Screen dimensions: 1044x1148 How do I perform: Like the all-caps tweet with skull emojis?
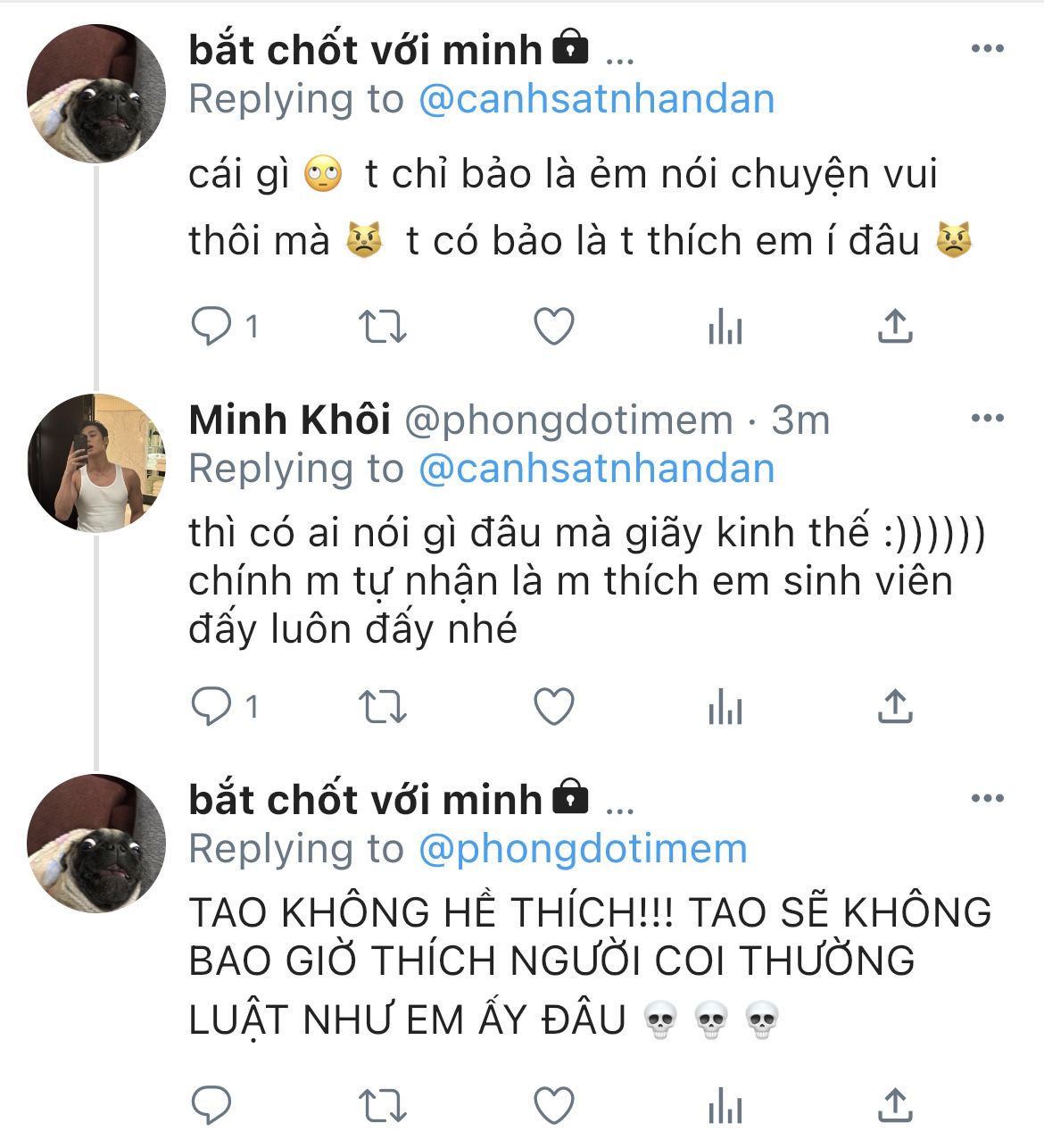coord(553,1107)
